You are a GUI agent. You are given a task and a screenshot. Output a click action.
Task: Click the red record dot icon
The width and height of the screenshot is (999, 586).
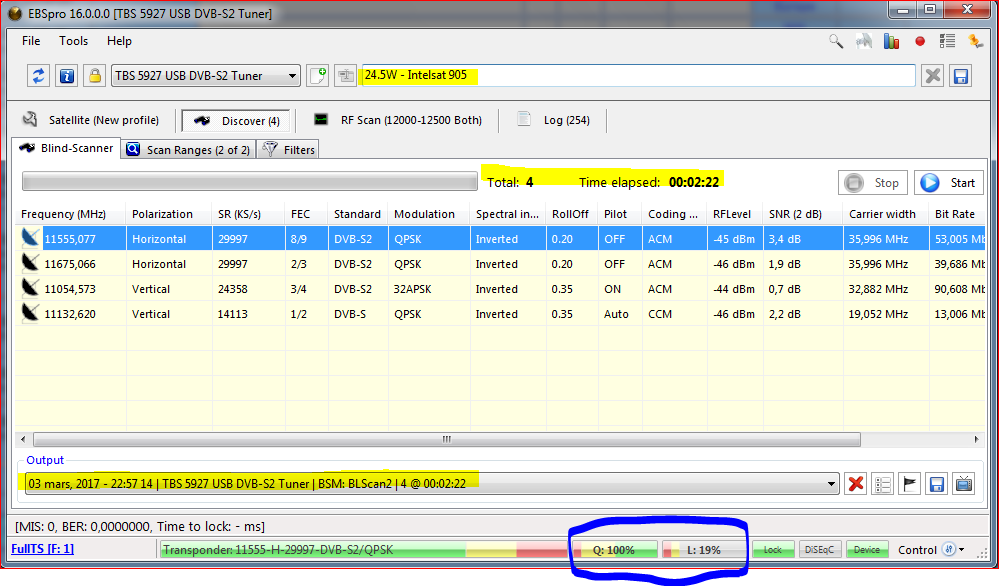pyautogui.click(x=920, y=42)
